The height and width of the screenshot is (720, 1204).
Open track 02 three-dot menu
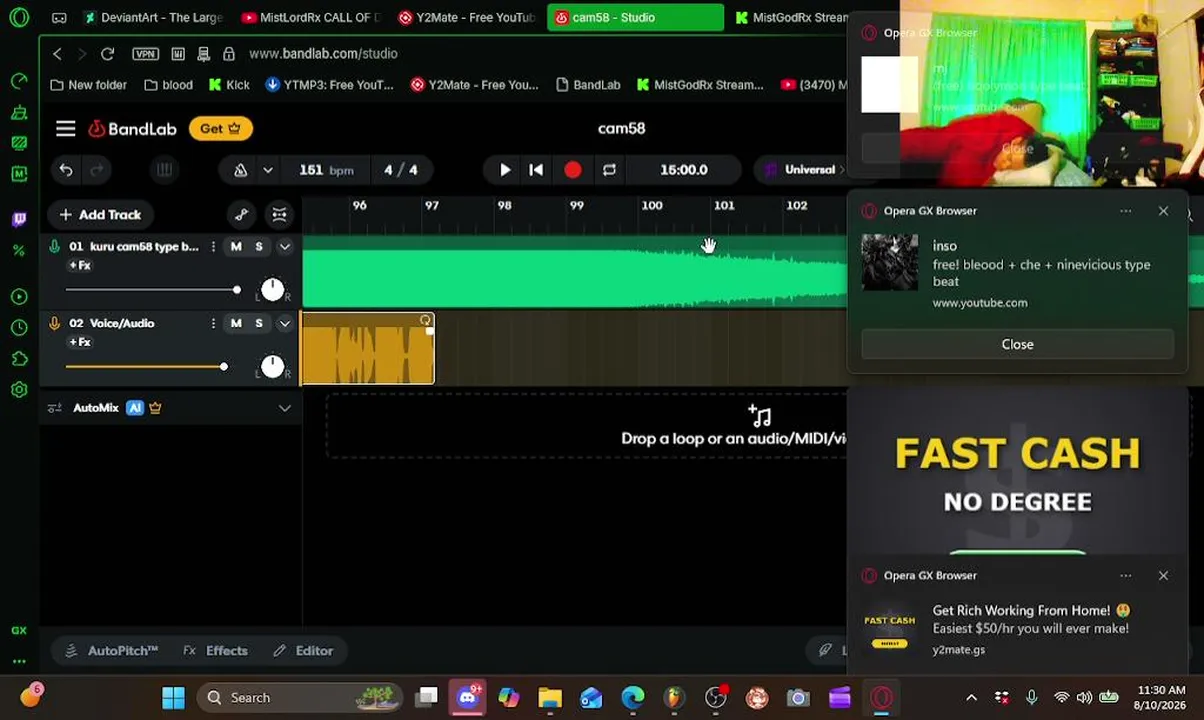(x=213, y=323)
